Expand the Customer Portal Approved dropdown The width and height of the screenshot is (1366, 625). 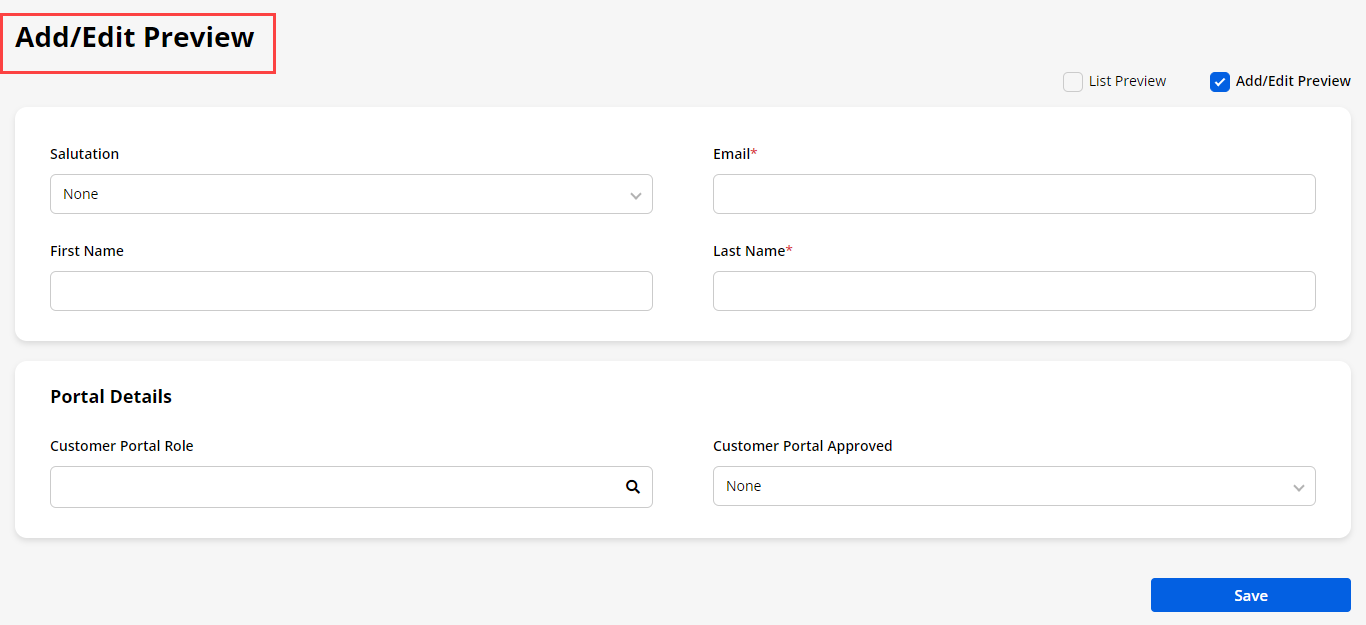[1000, 486]
